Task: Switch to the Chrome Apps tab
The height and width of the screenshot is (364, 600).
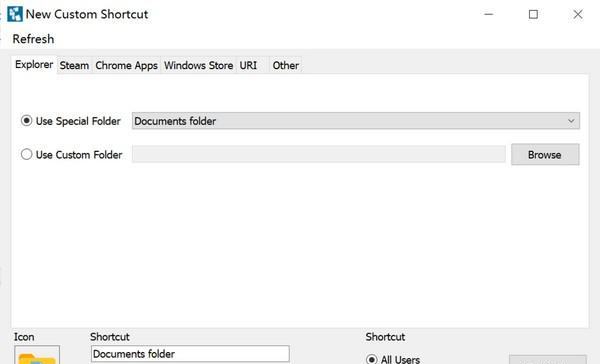Action: 126,65
